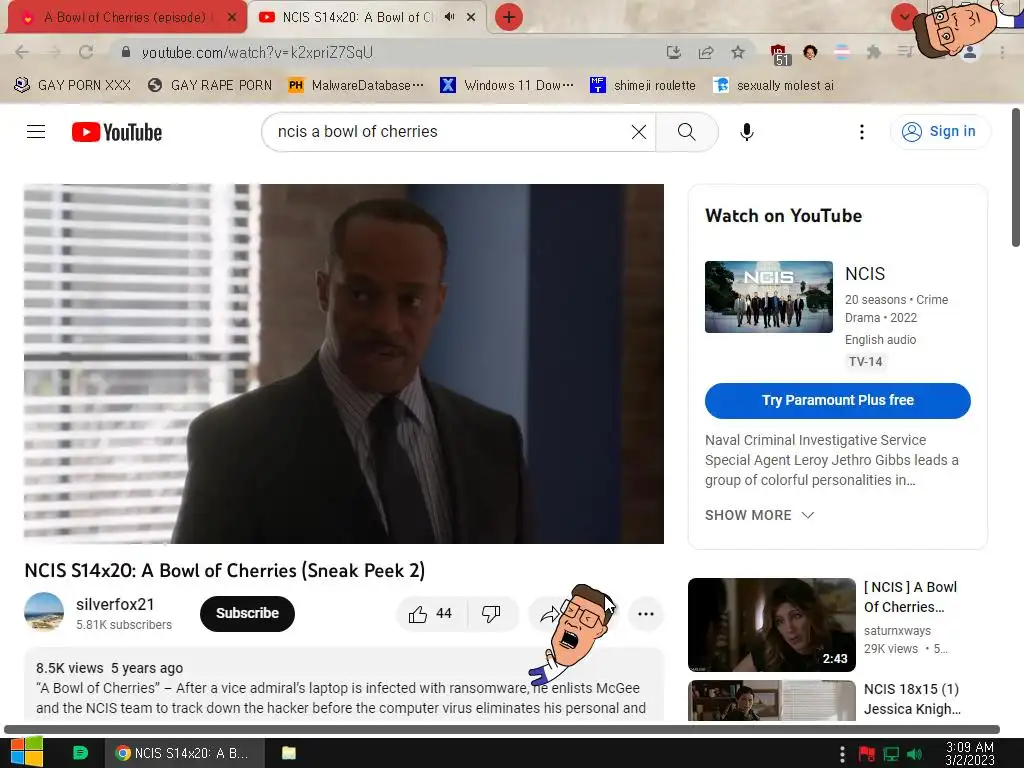Click the address bar URL
Screen dimensions: 1024x768
[x=257, y=52]
